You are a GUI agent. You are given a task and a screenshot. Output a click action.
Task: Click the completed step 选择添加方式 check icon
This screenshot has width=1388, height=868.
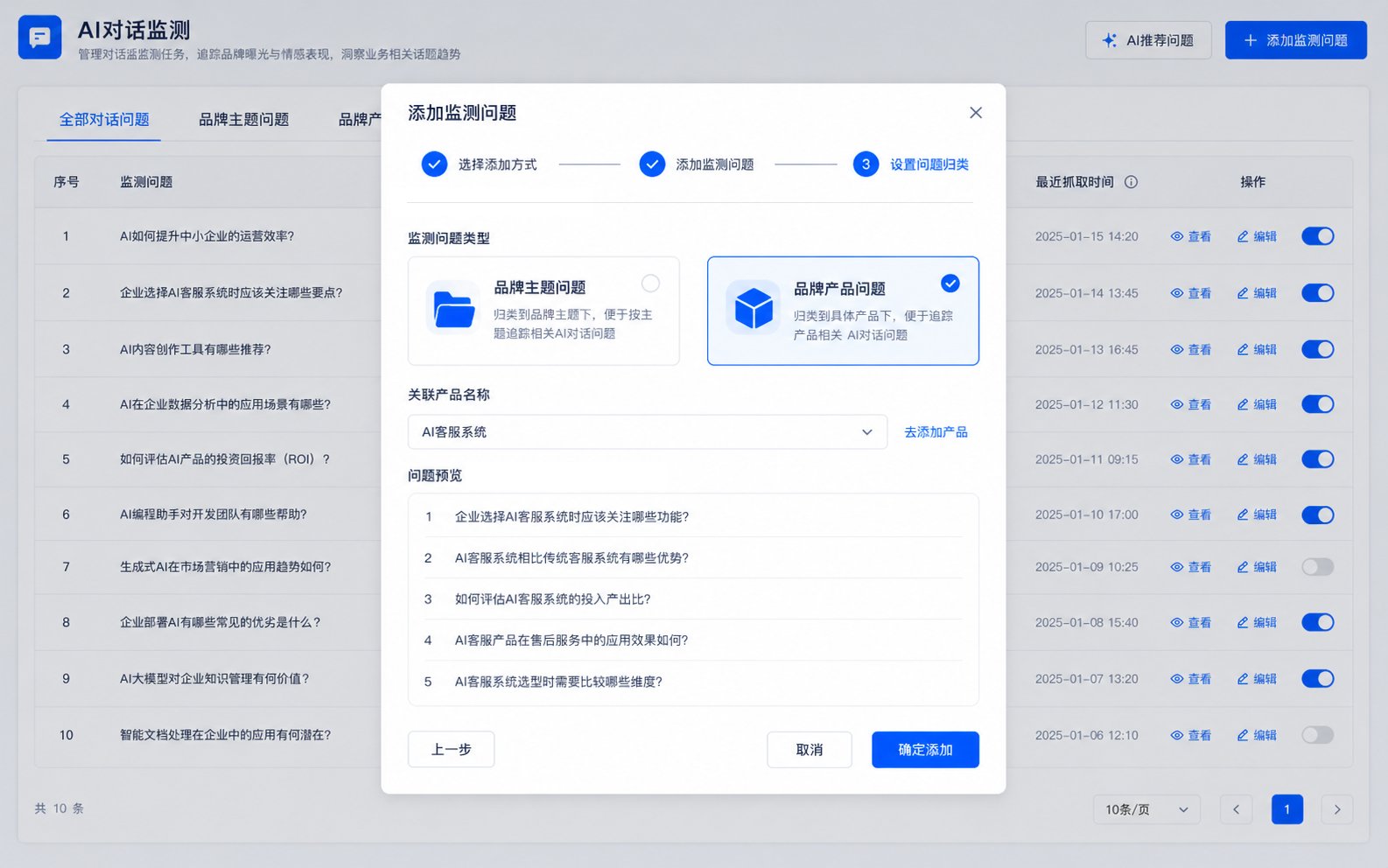[x=434, y=164]
